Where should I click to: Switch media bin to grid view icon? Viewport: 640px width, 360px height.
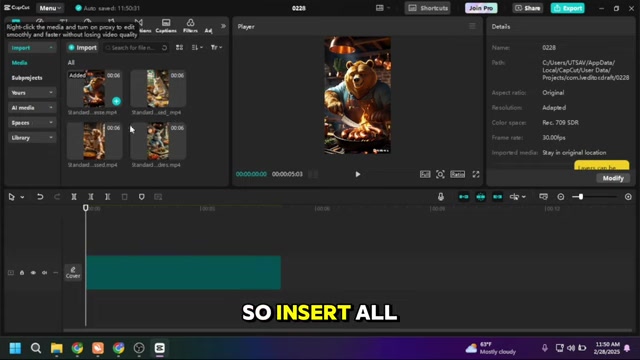(x=179, y=47)
